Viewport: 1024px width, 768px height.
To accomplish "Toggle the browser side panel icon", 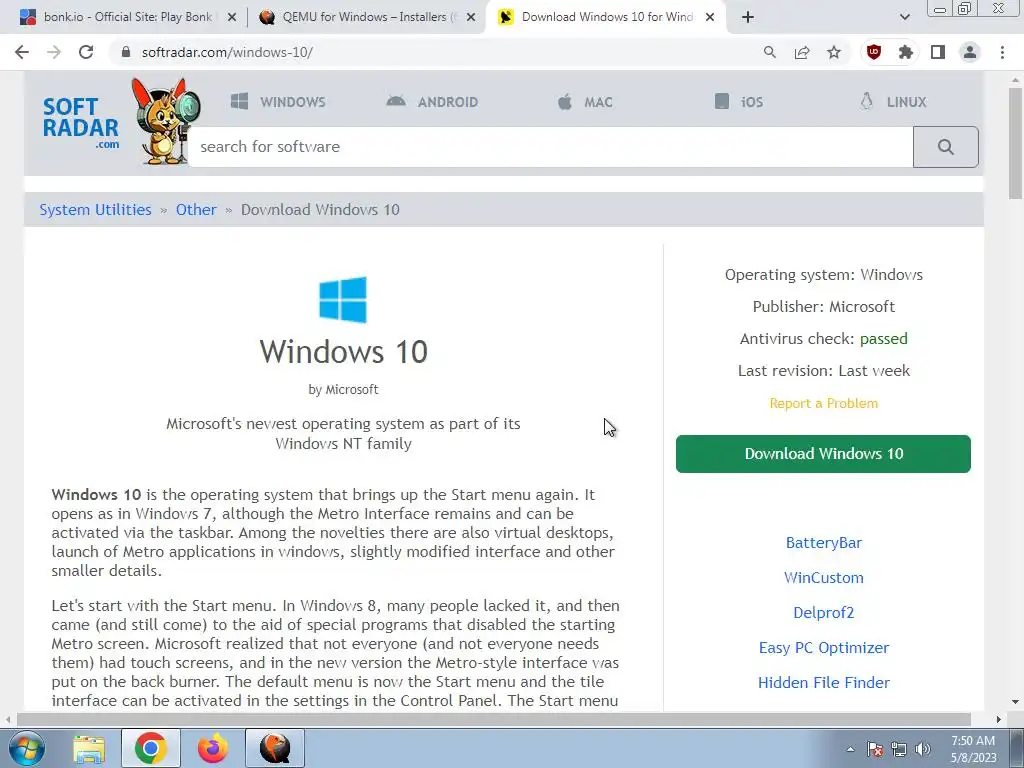I will pos(938,52).
